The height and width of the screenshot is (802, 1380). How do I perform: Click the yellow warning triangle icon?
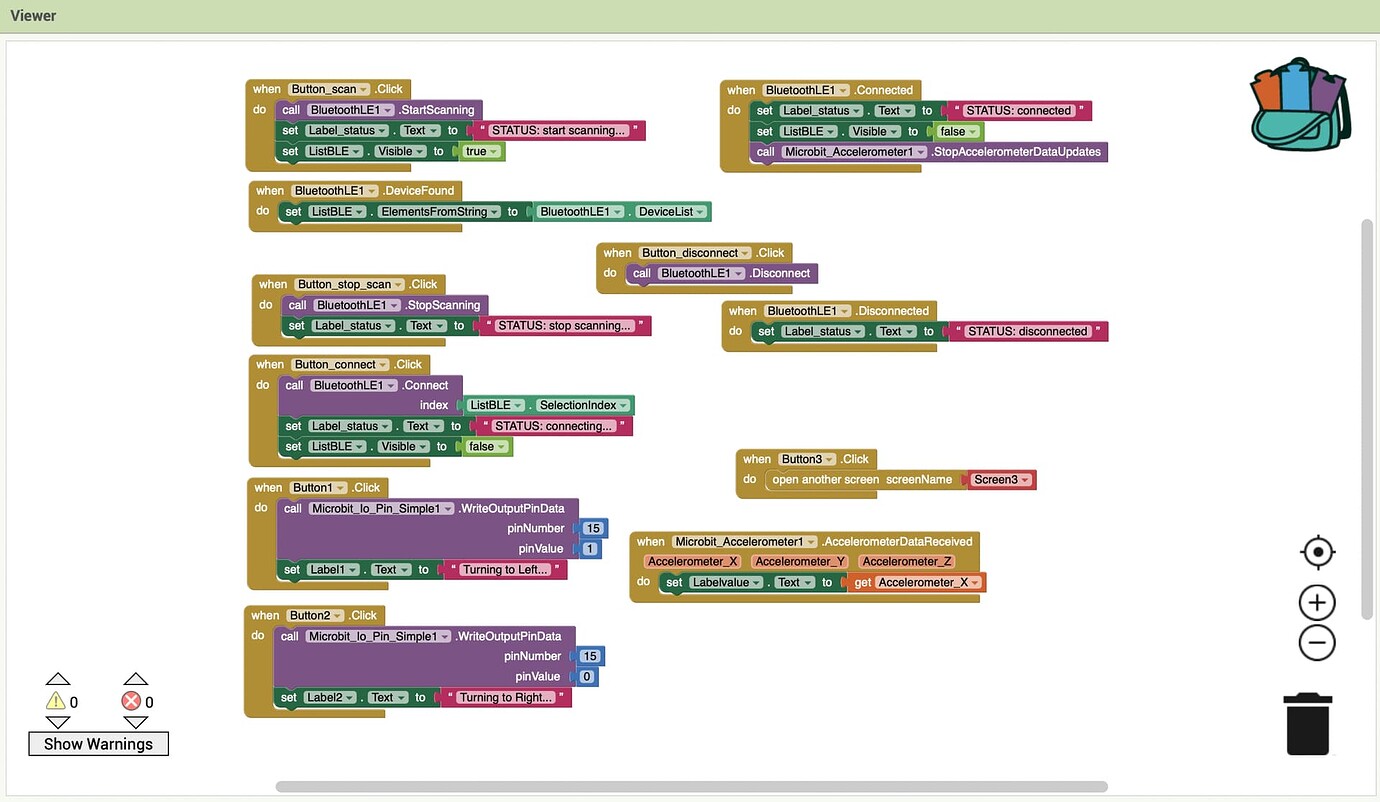56,701
